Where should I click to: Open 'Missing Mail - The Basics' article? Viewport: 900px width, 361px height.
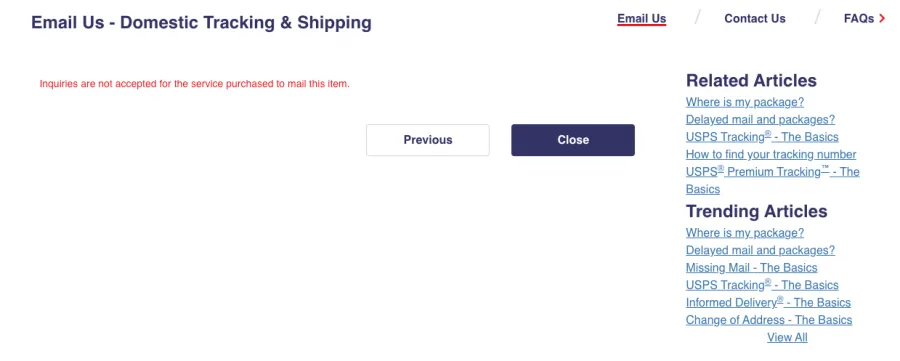[x=751, y=268]
